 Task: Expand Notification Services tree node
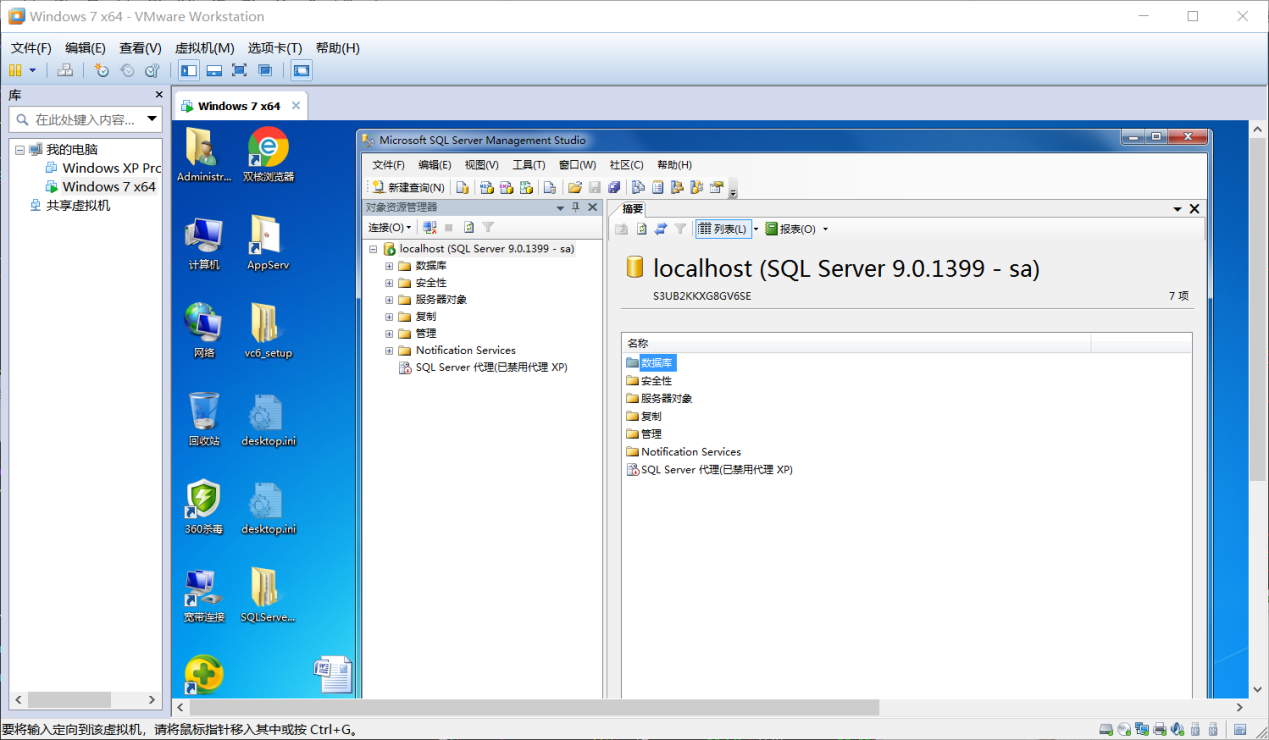tap(390, 351)
